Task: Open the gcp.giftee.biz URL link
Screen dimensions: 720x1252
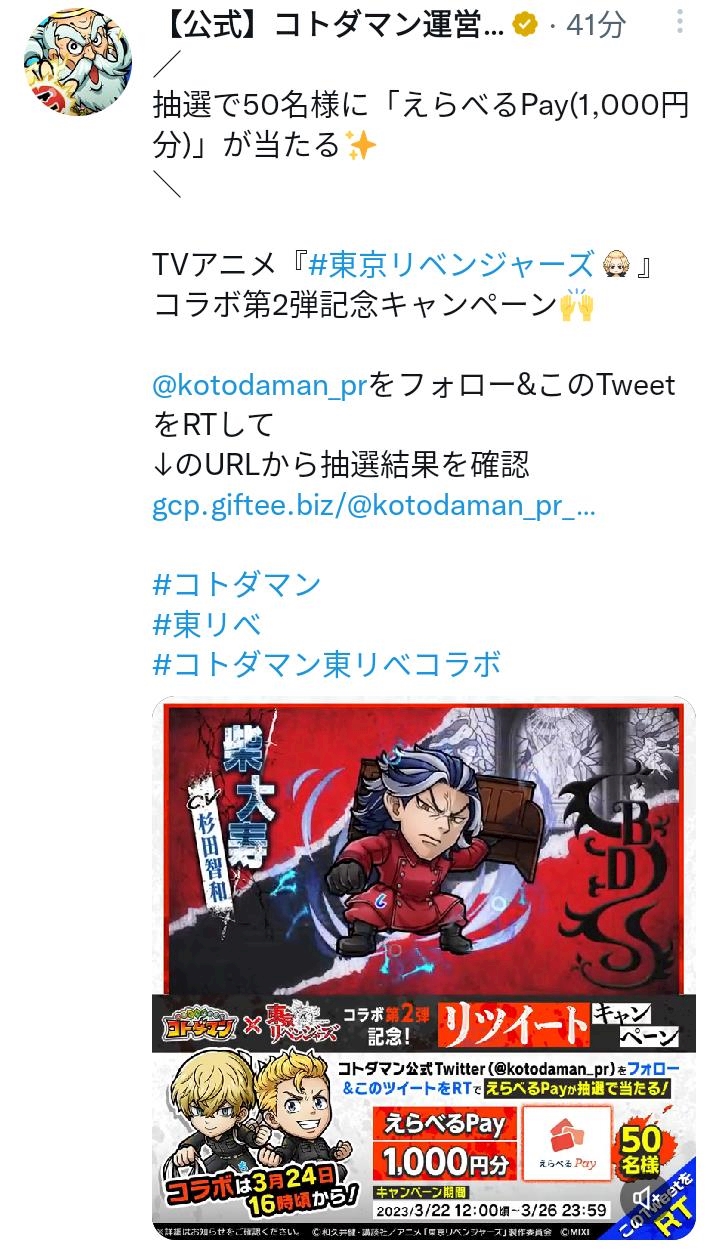Action: [x=374, y=505]
